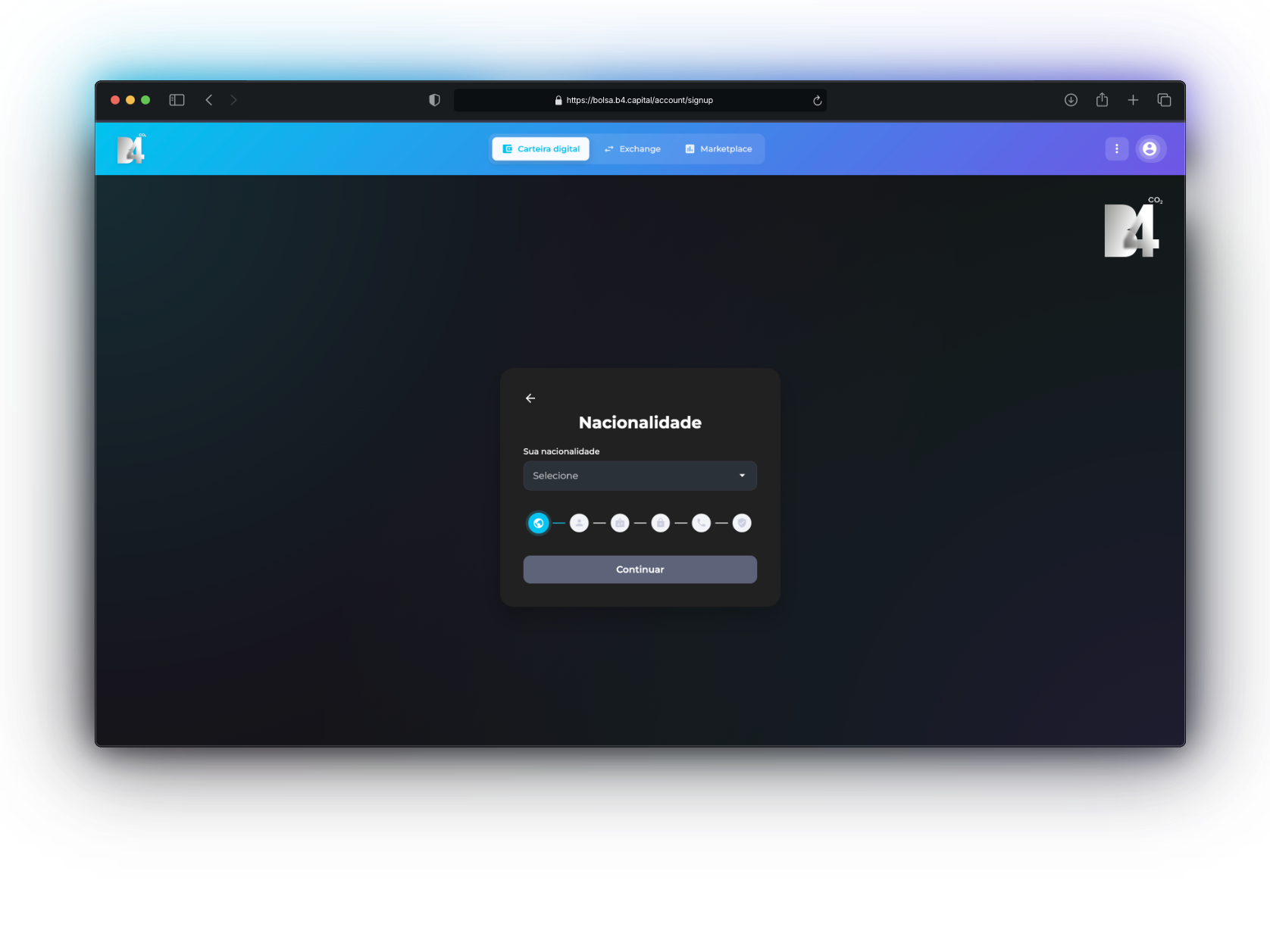Click the browser address bar
Screen dimensions: 1270x952
pyautogui.click(x=639, y=100)
